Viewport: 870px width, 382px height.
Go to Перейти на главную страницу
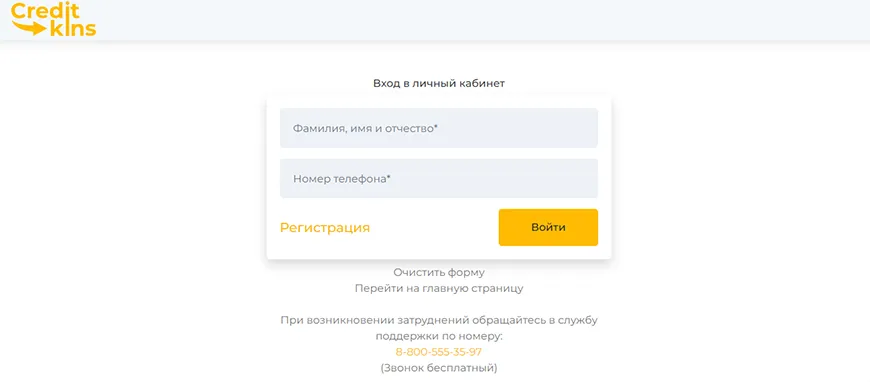[x=439, y=289]
